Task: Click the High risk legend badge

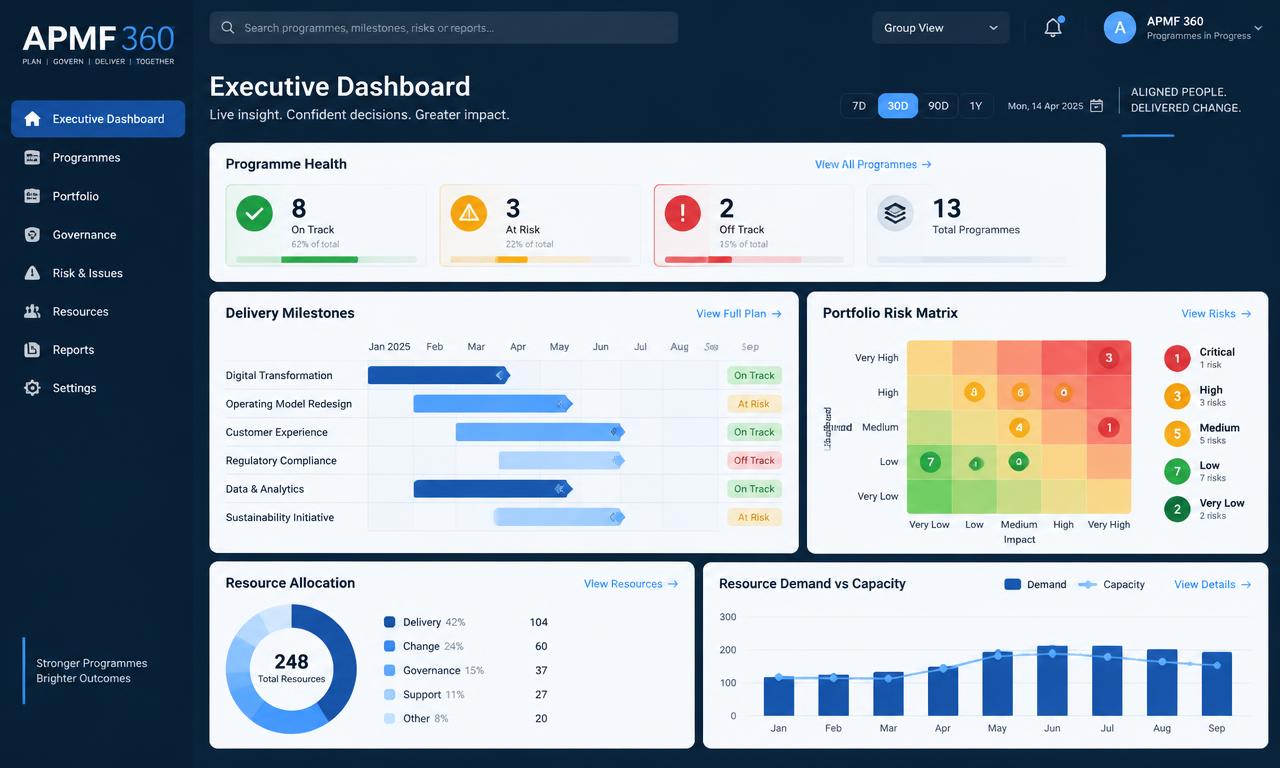Action: pyautogui.click(x=1177, y=396)
